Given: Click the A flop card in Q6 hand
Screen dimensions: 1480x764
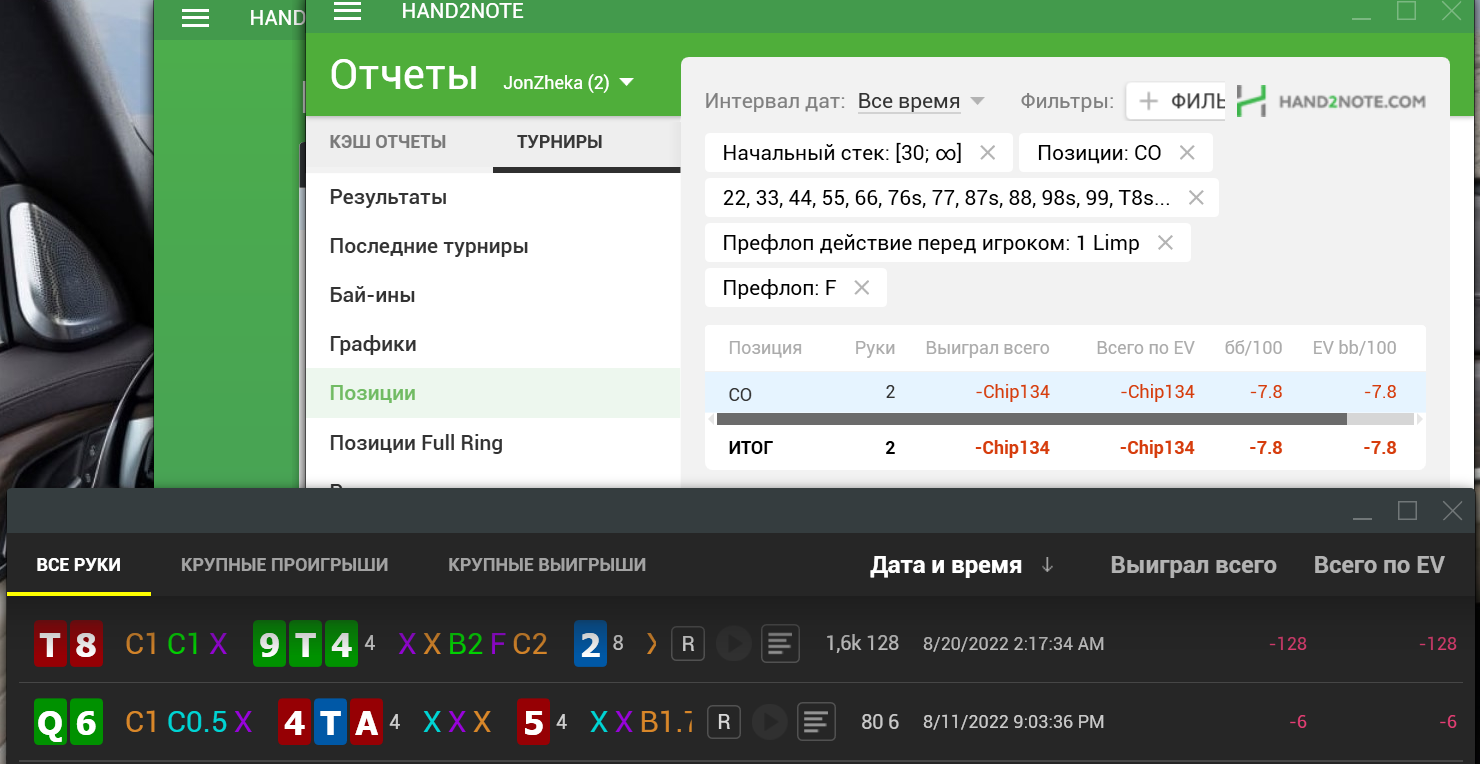Looking at the screenshot, I should [367, 722].
